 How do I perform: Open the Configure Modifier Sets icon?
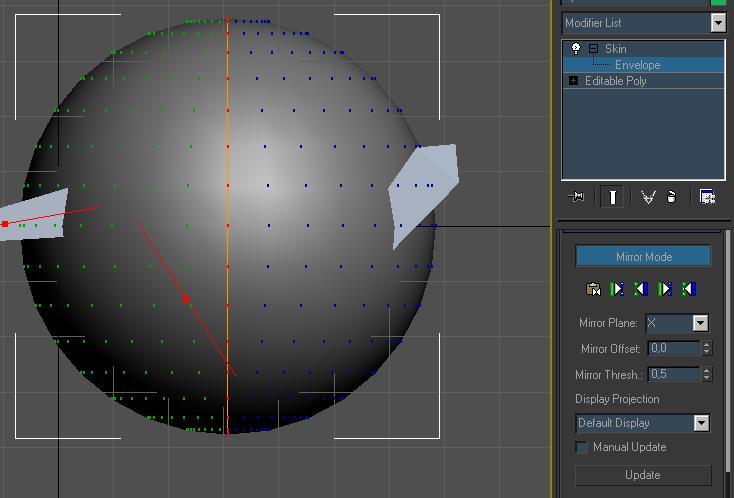pyautogui.click(x=707, y=197)
